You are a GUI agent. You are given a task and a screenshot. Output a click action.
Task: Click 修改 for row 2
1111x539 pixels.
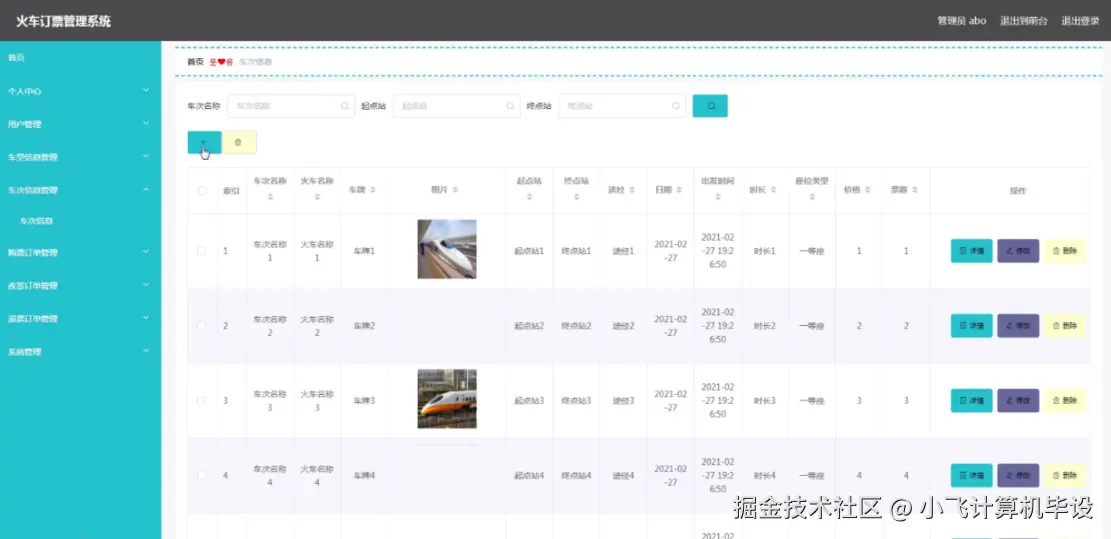pyautogui.click(x=1018, y=326)
